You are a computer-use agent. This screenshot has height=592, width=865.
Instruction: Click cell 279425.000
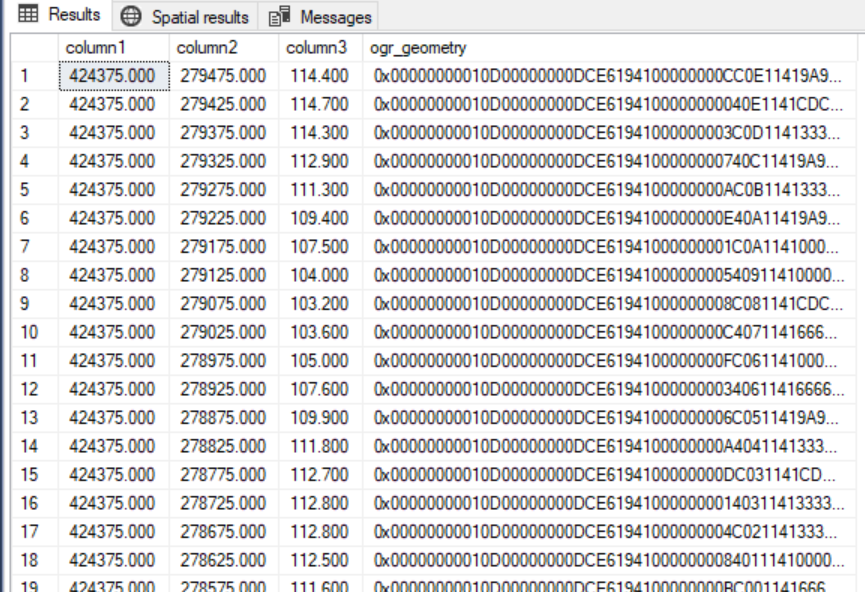(x=224, y=104)
